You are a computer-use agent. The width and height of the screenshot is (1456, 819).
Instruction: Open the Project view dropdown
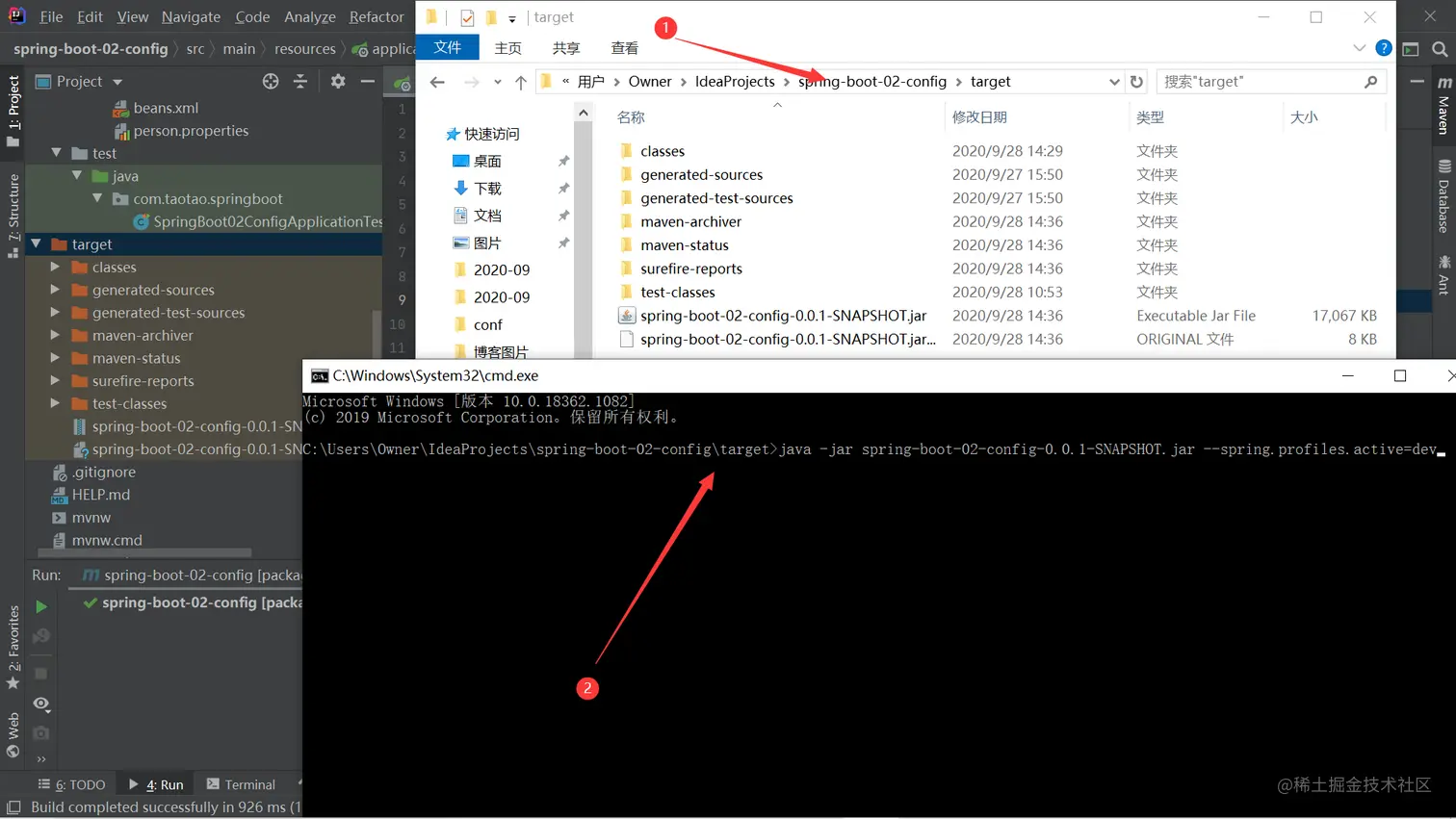tap(117, 82)
